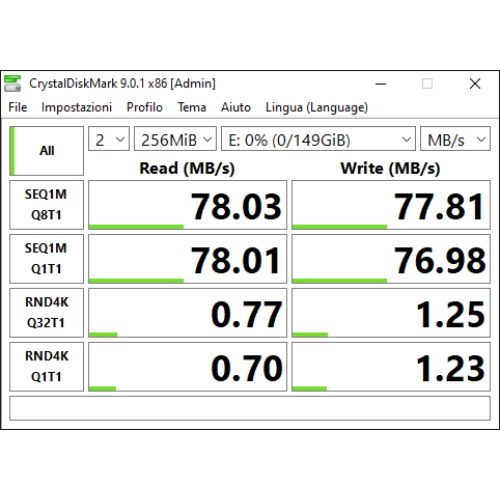
Task: Click the 77.81 SEQ1M Q8T1 write result
Action: click(391, 205)
